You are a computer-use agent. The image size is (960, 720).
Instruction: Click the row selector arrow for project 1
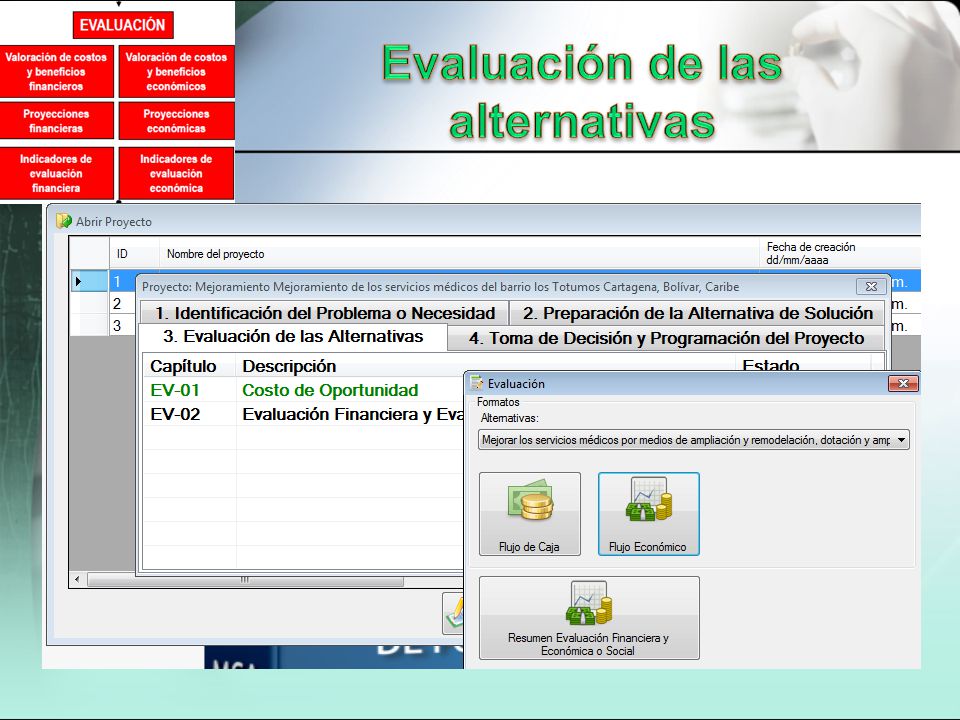pyautogui.click(x=89, y=282)
